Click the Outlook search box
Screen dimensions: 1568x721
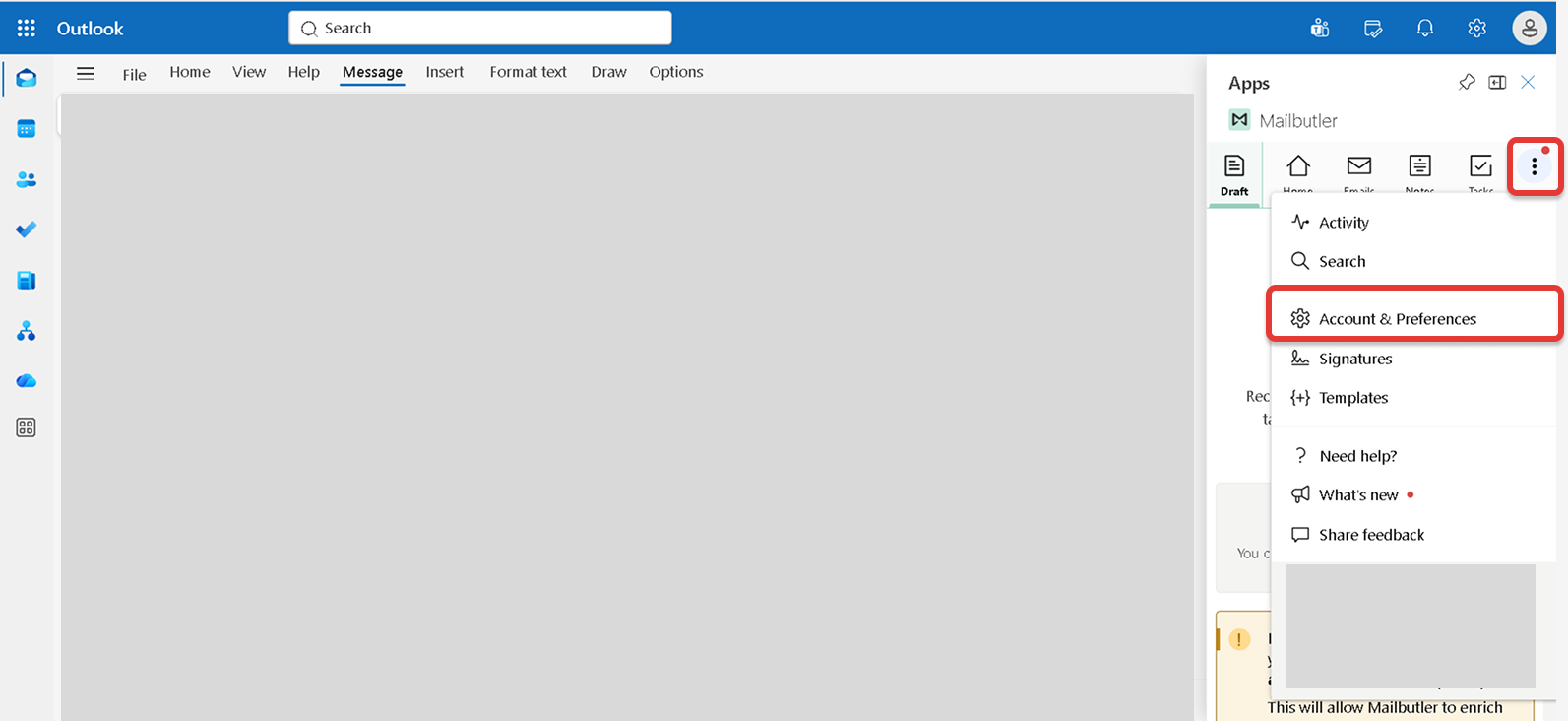coord(480,28)
